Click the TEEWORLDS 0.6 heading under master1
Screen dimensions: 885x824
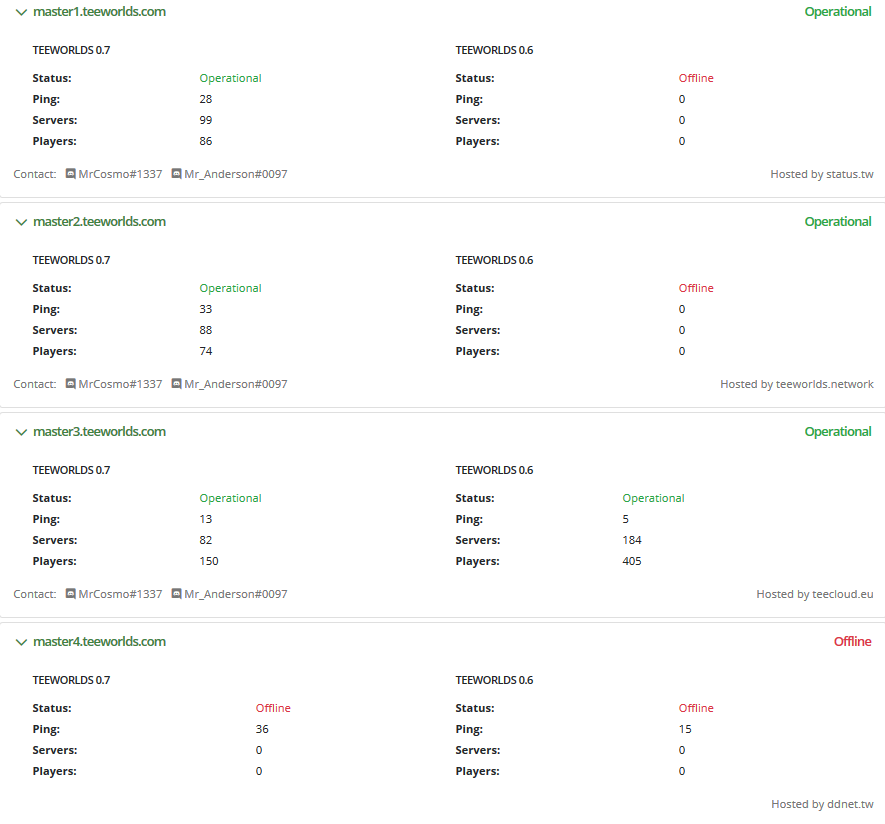[x=494, y=50]
